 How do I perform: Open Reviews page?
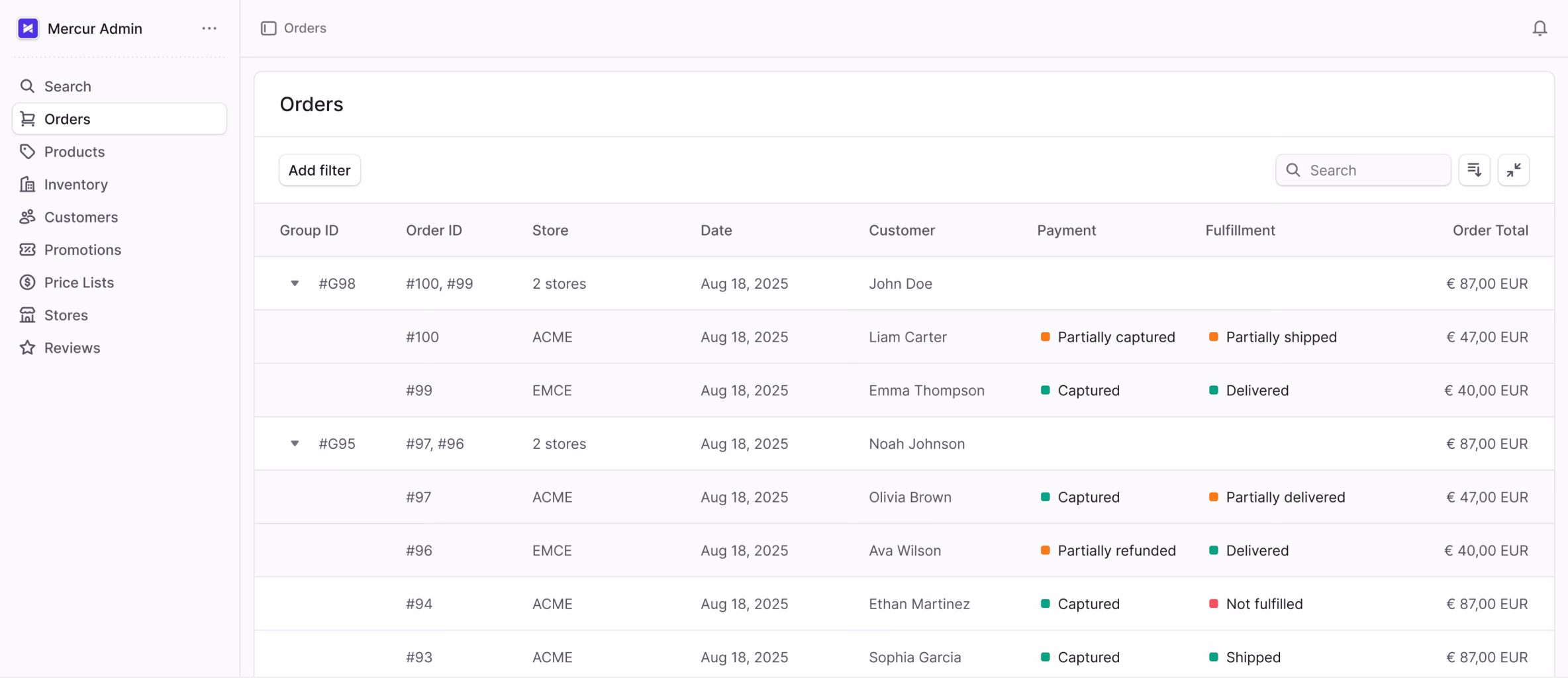(x=119, y=348)
